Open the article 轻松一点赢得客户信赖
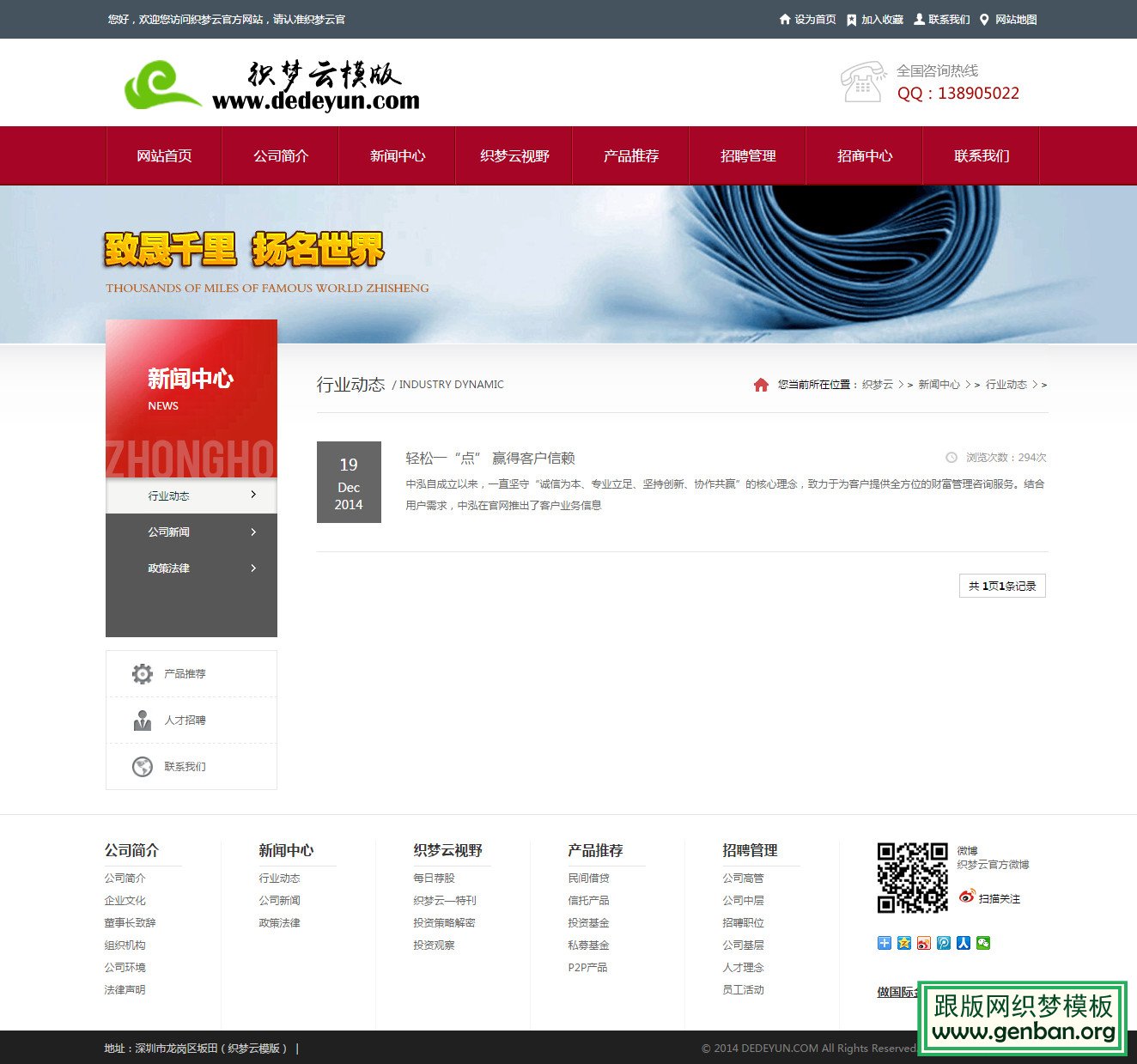Image resolution: width=1137 pixels, height=1064 pixels. pyautogui.click(x=489, y=458)
